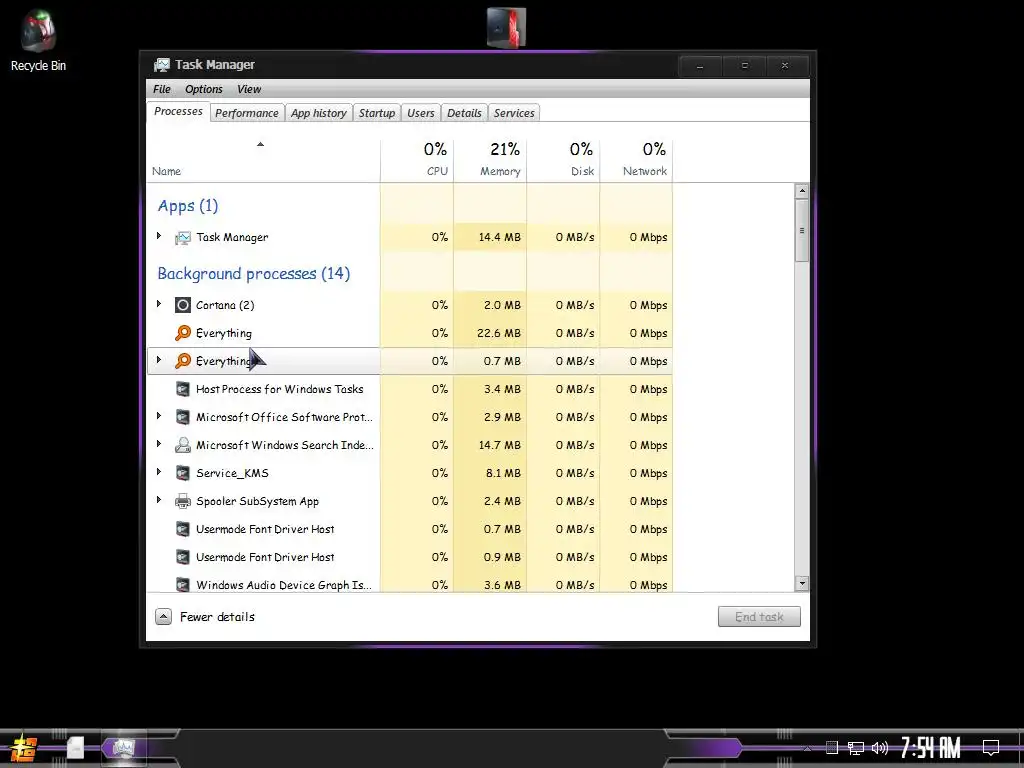Expand the Spooler SubSystem App row

pos(159,500)
